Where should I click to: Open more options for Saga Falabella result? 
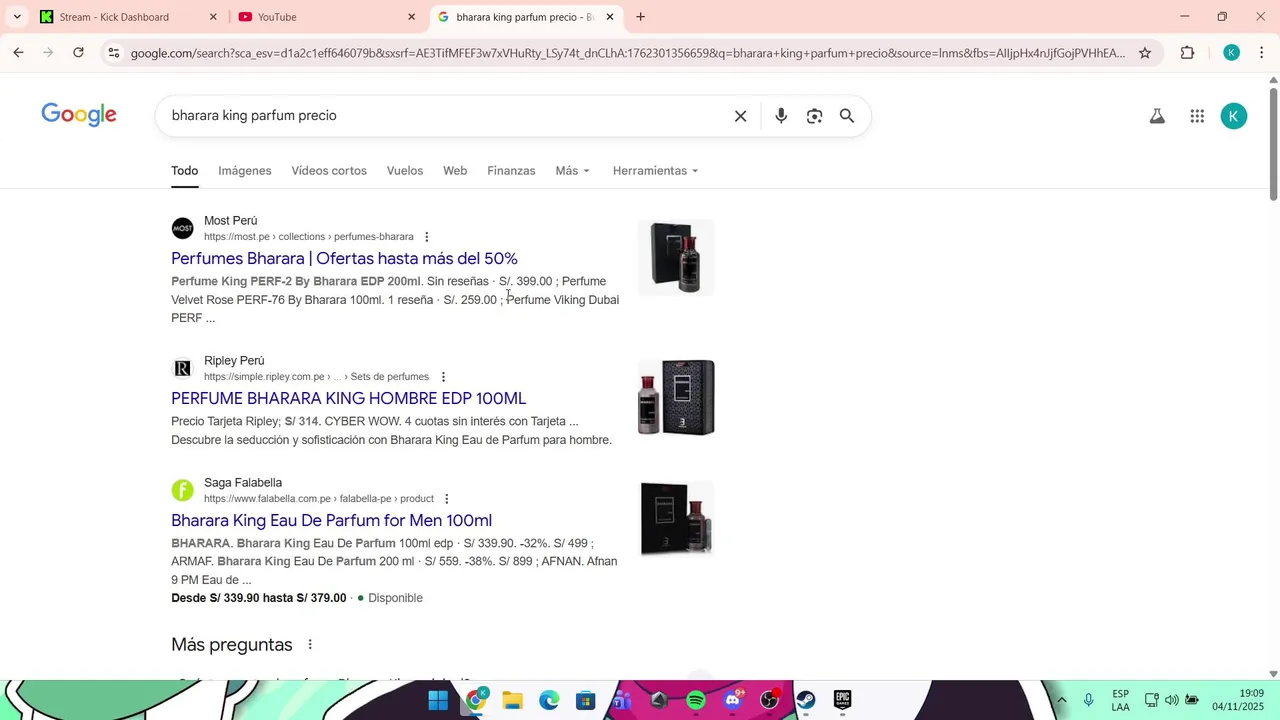446,499
